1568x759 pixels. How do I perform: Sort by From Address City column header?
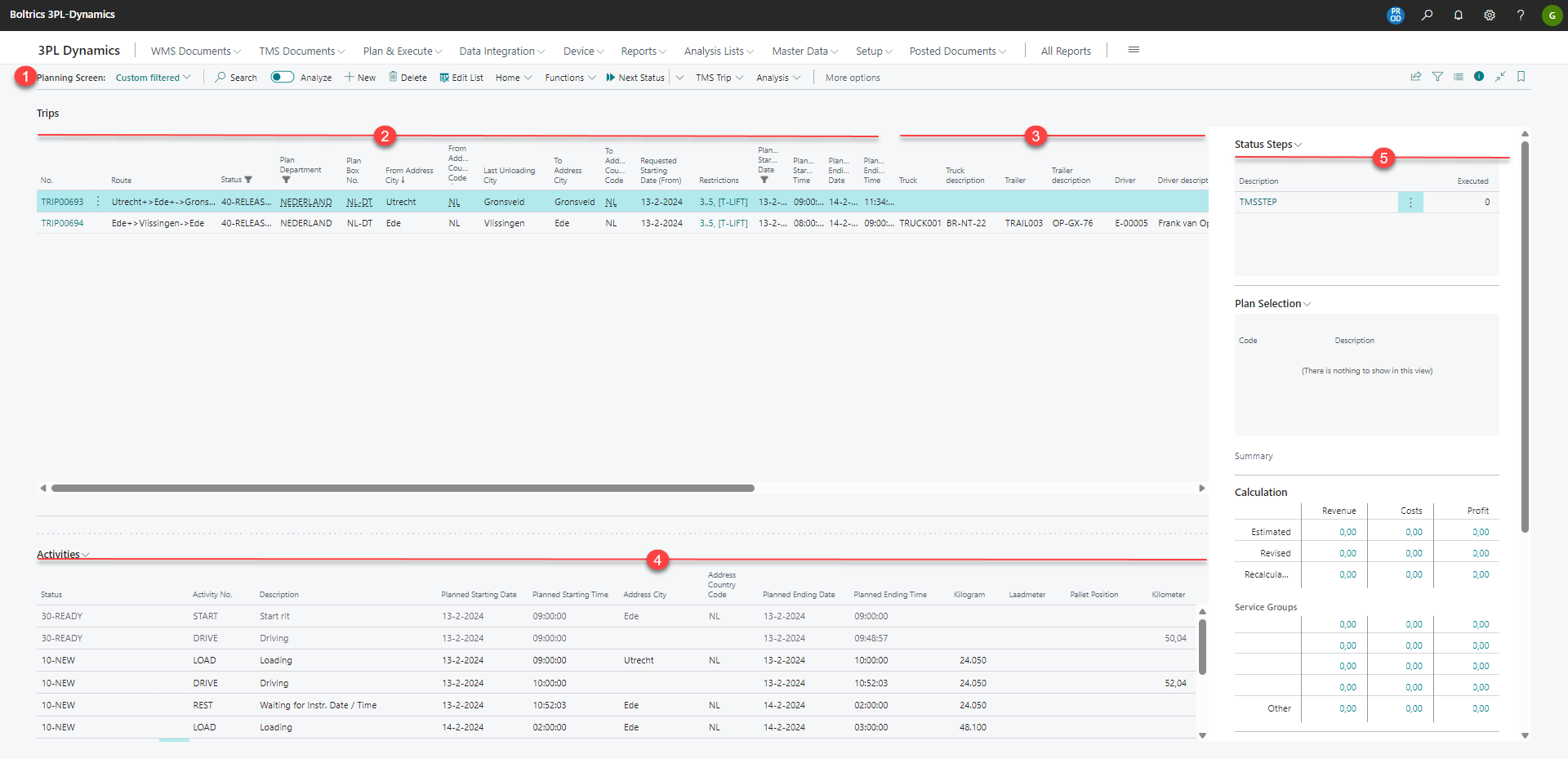(409, 175)
